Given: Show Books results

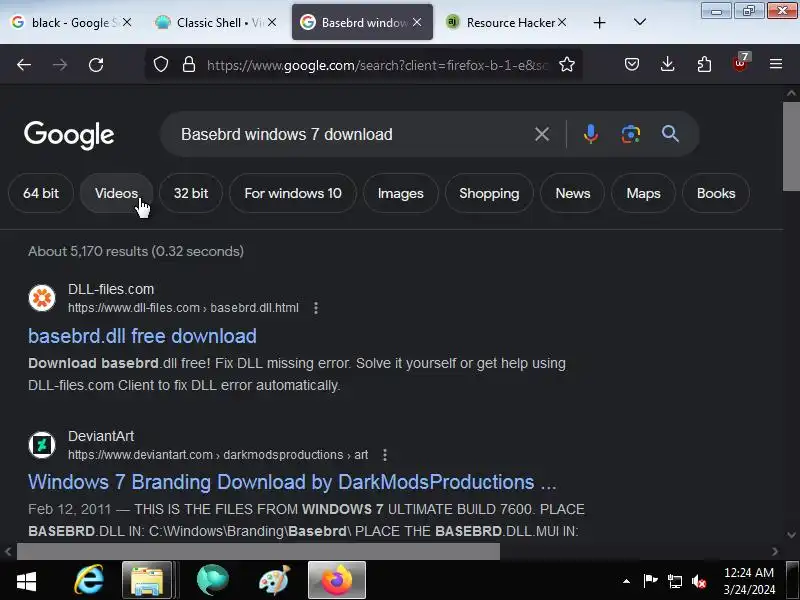Looking at the screenshot, I should point(716,193).
